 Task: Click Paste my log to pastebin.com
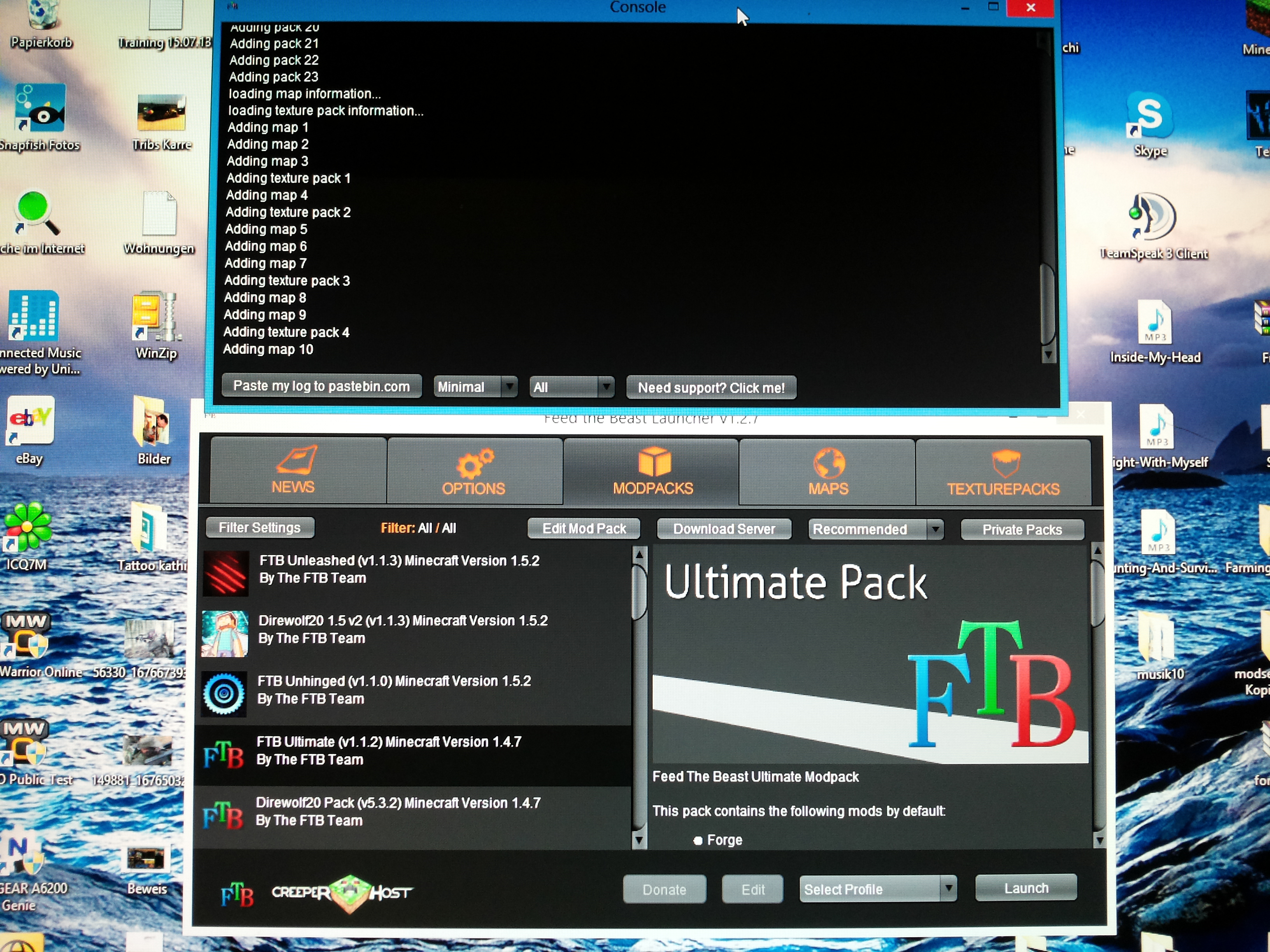321,386
